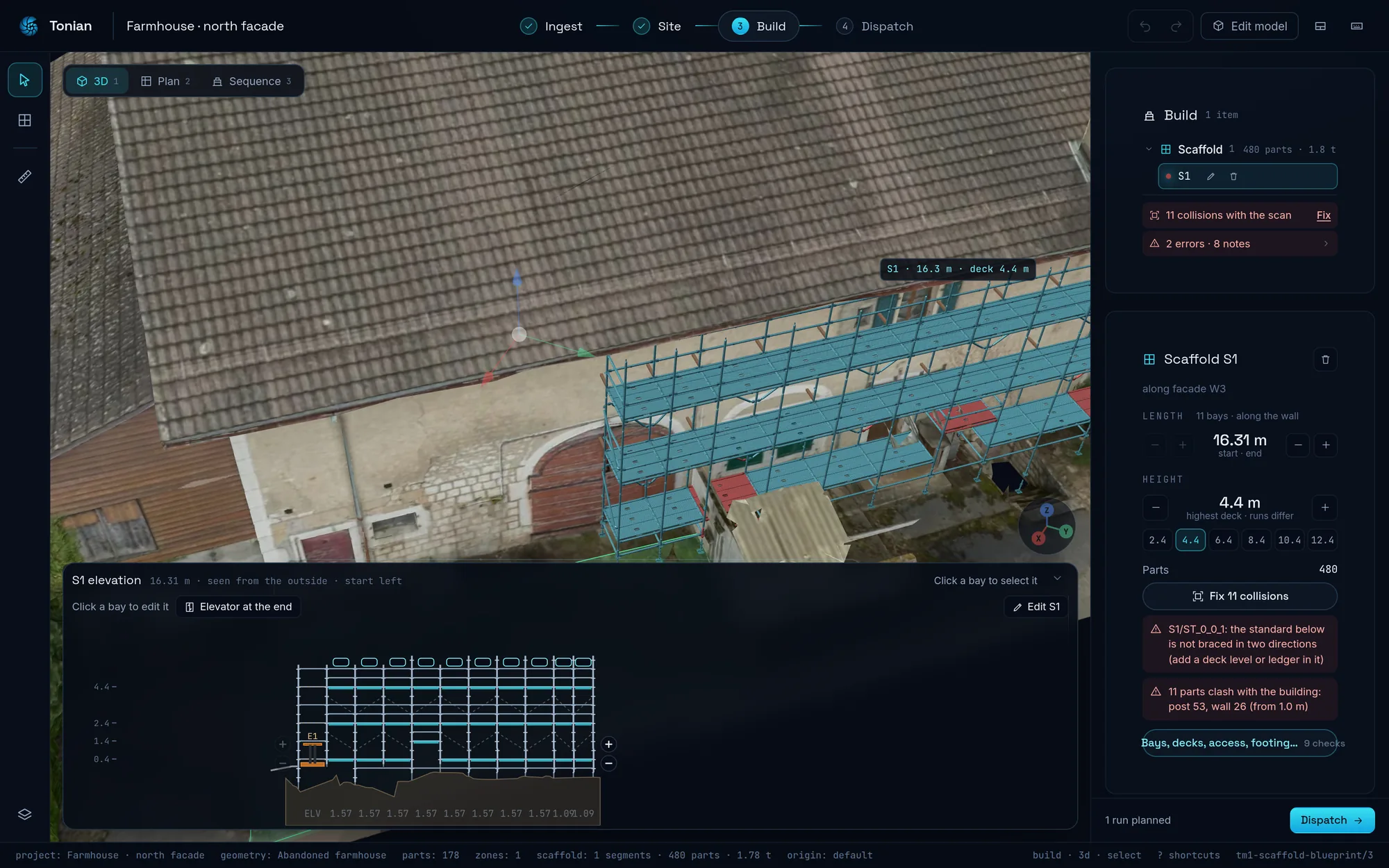Select the pointer tool in left sidebar
The height and width of the screenshot is (868, 1389).
pyautogui.click(x=25, y=80)
